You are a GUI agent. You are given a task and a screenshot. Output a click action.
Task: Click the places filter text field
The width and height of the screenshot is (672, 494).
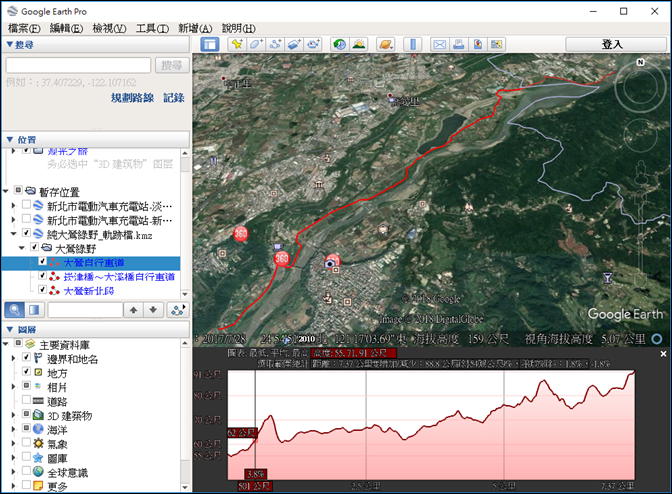tap(85, 310)
